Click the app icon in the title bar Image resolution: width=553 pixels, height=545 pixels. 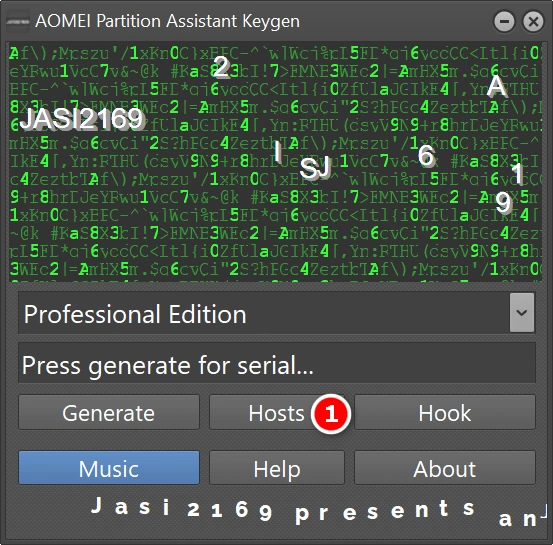pyautogui.click(x=18, y=22)
